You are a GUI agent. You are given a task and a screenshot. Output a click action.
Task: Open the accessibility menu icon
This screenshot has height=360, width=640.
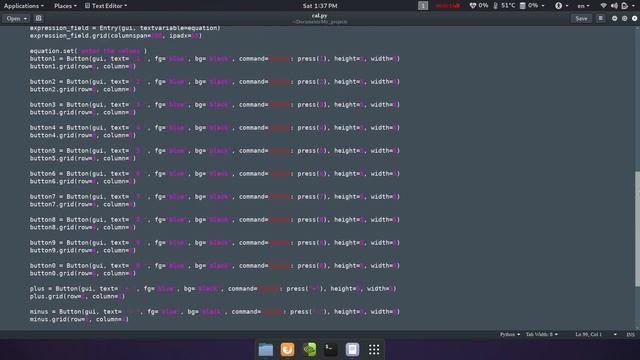click(x=558, y=6)
